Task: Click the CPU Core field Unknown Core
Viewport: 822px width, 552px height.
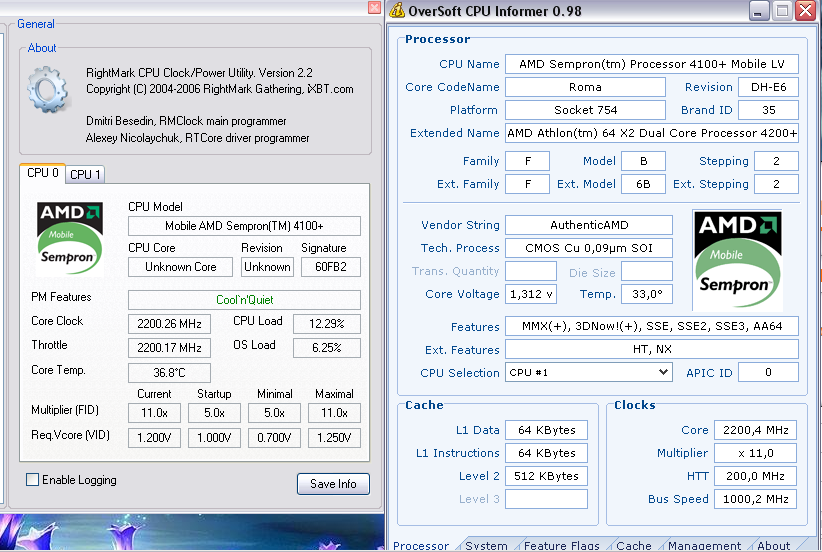Action: 180,267
